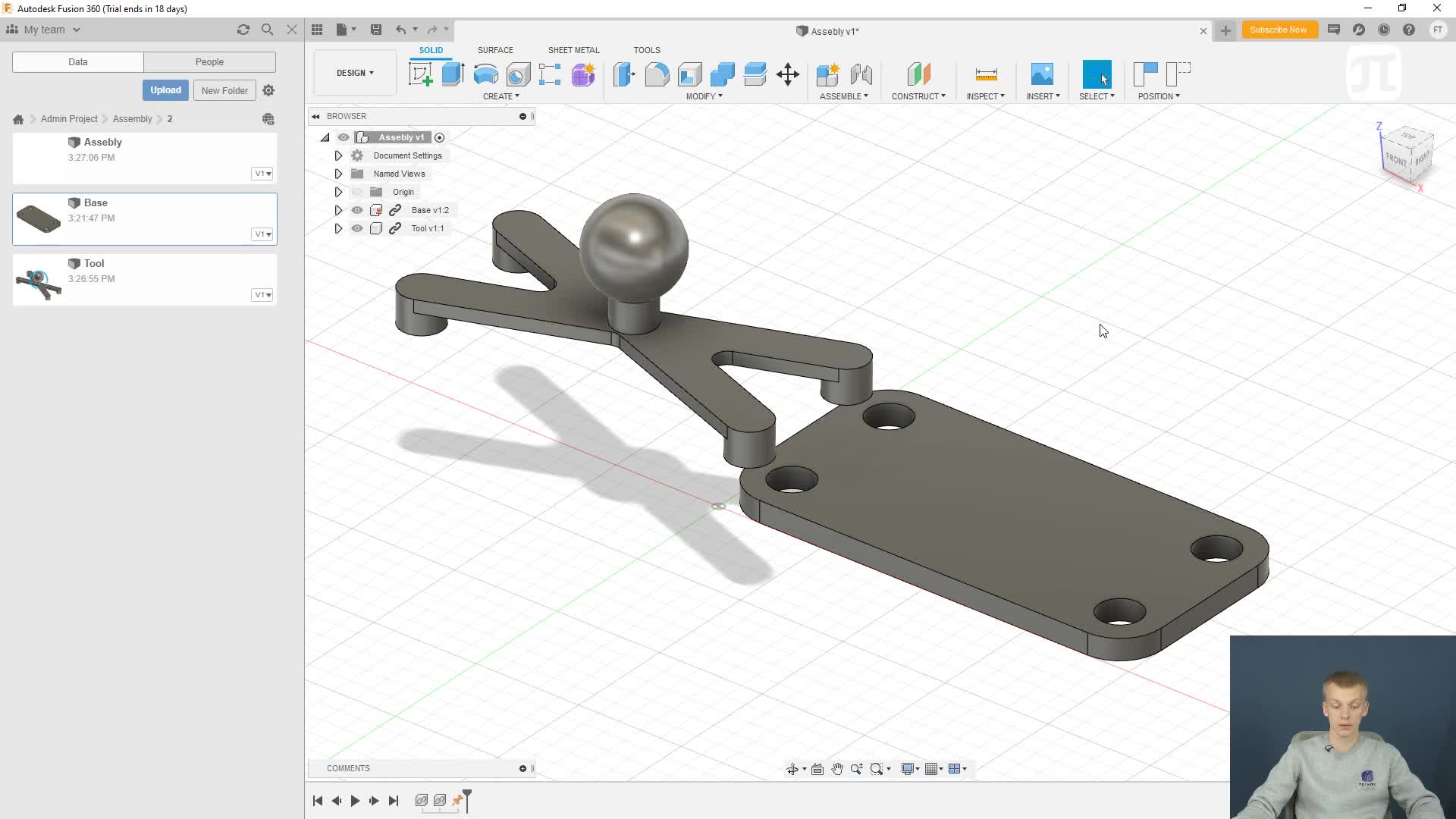Switch to the SOLID tab
The height and width of the screenshot is (819, 1456).
431,50
